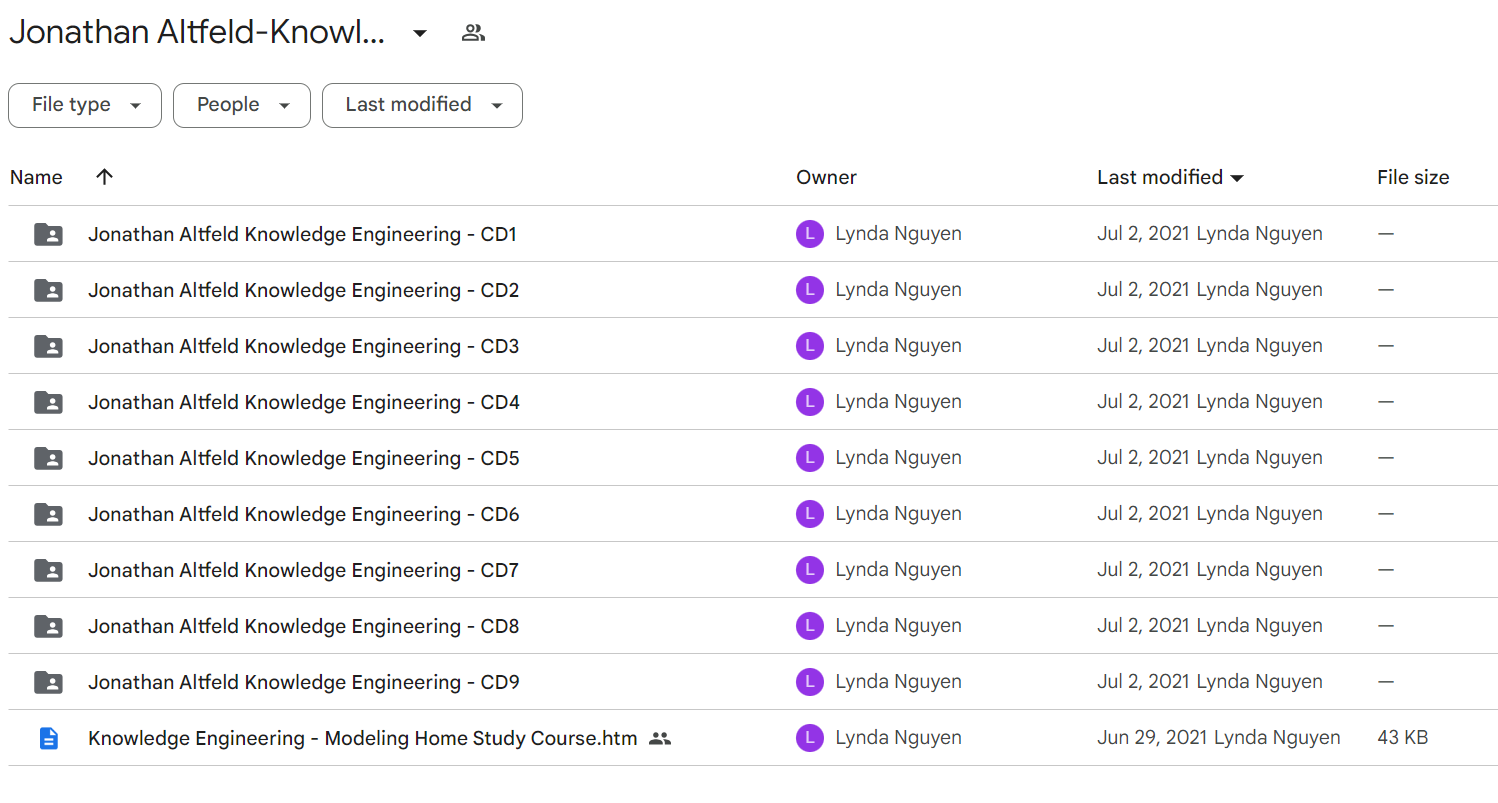Click the CD1 shared folder icon
Viewport: 1498px width, 803px height.
48,235
